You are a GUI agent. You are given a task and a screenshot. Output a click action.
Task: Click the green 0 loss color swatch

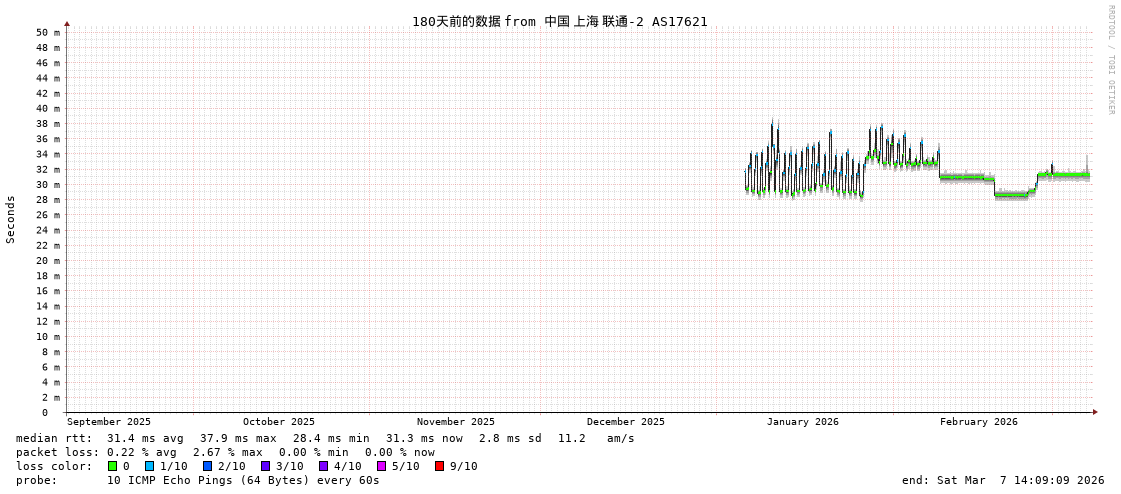coord(113,466)
